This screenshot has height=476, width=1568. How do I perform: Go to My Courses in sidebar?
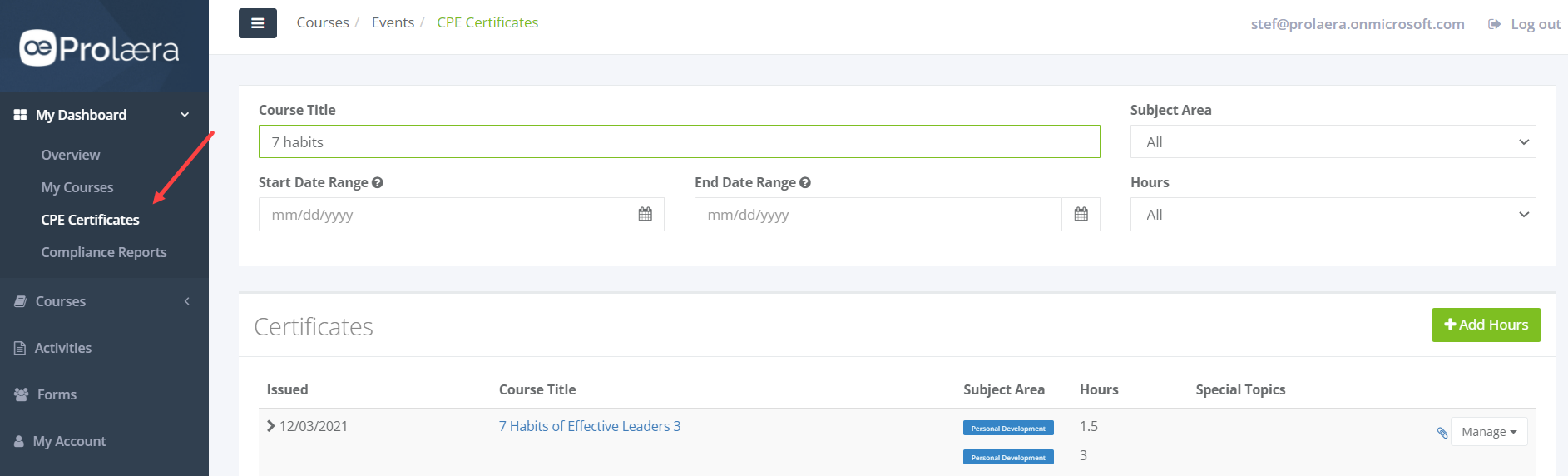[77, 187]
